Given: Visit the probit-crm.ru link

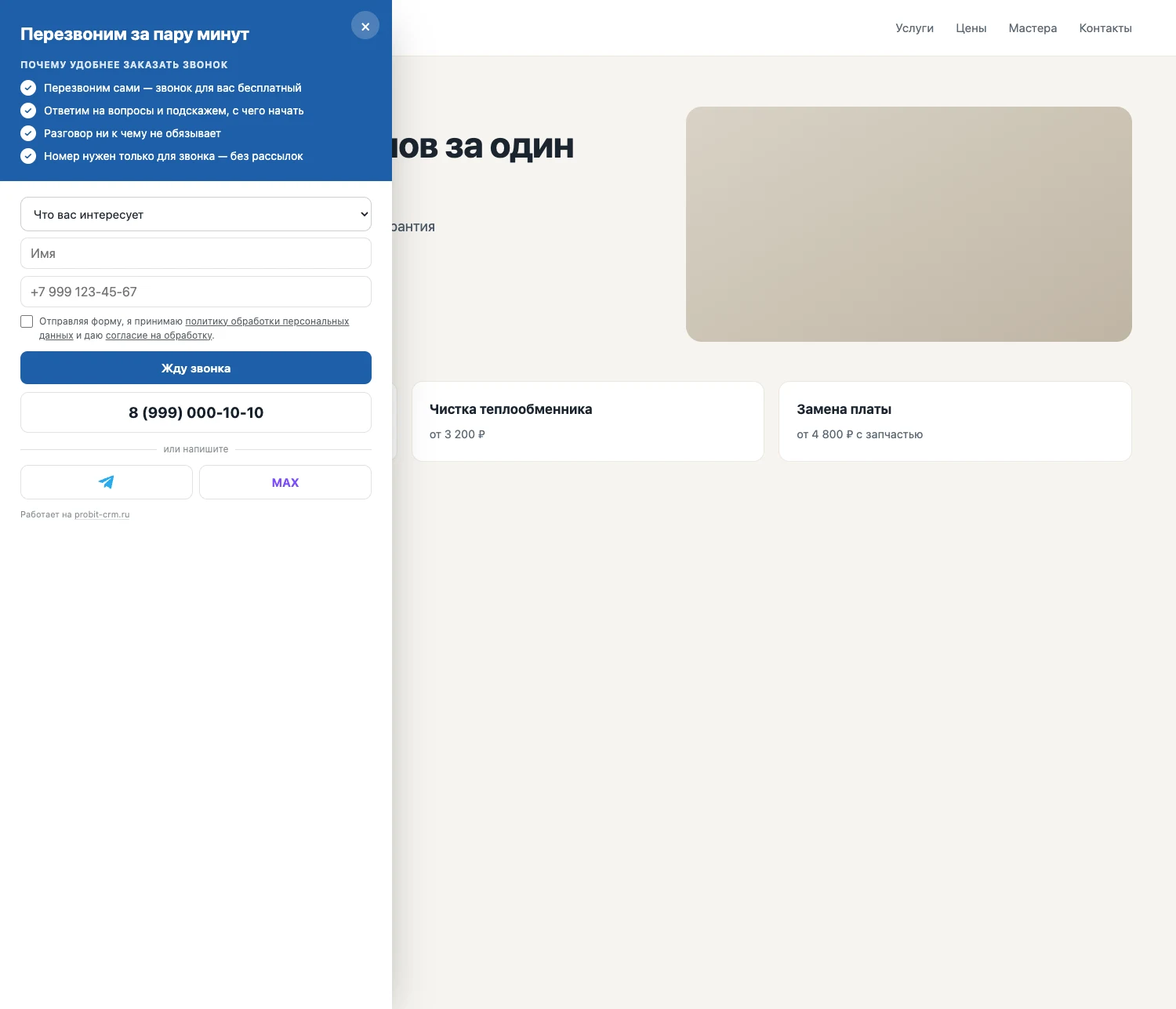Looking at the screenshot, I should [102, 515].
